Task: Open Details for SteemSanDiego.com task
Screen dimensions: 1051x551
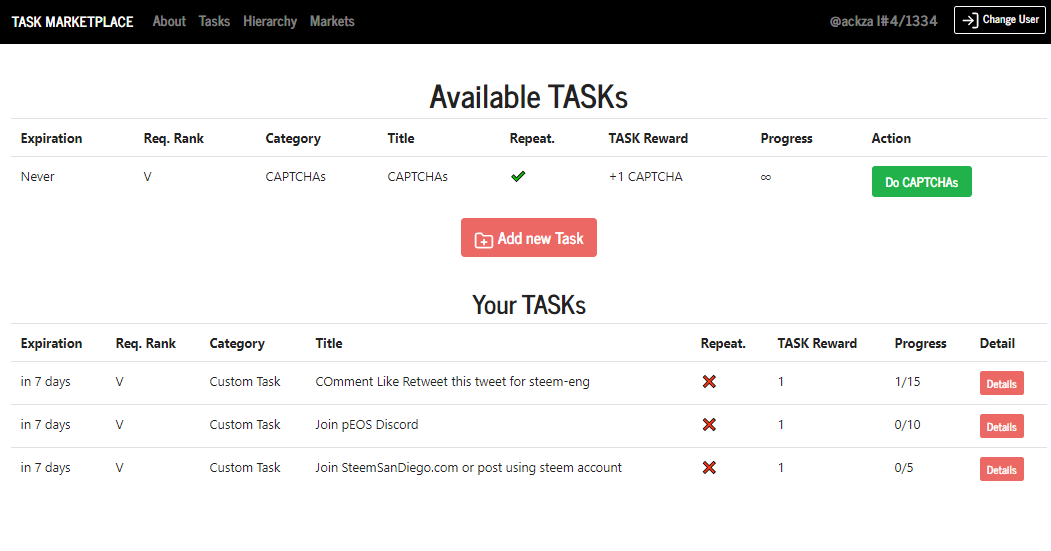Action: pos(1001,469)
